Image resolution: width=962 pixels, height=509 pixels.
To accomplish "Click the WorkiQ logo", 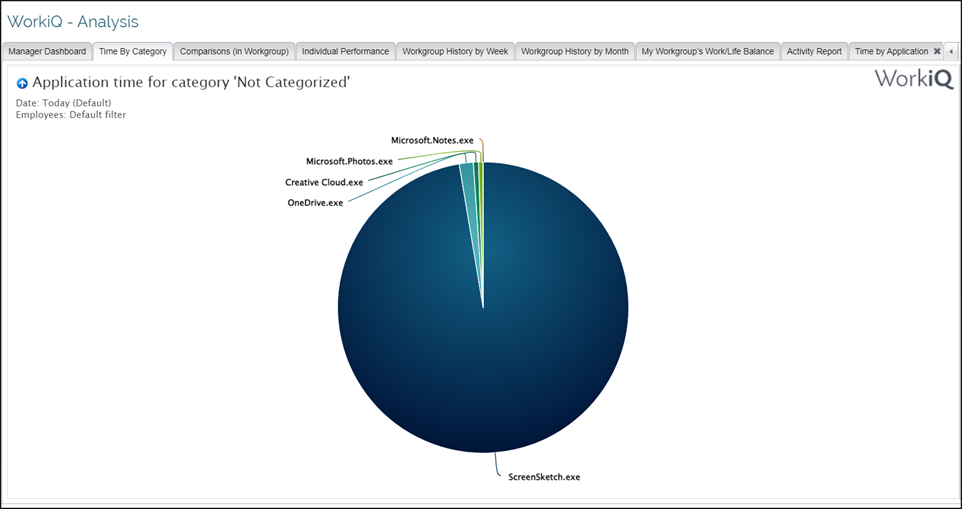I will (x=913, y=80).
